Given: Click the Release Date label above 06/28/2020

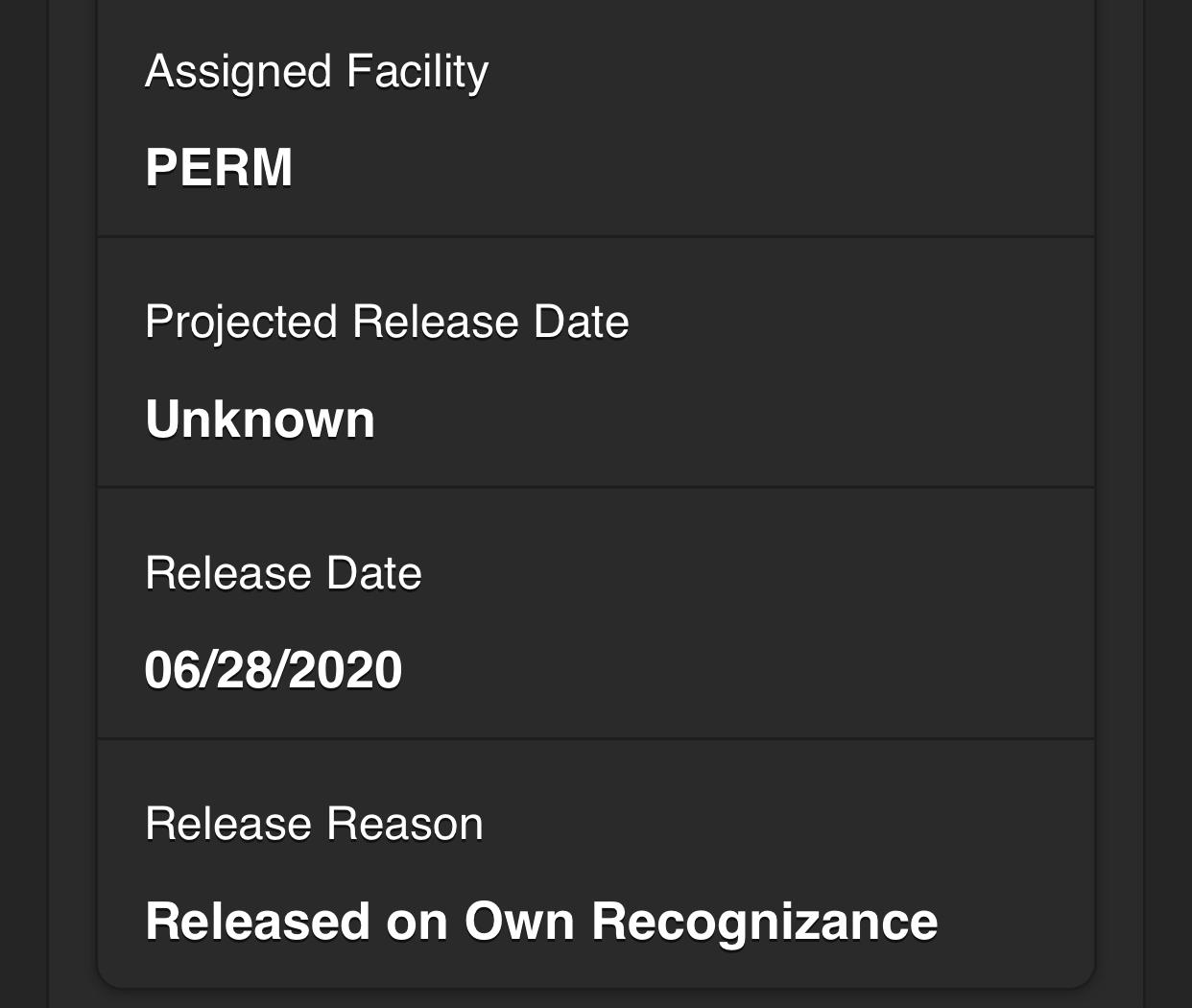Looking at the screenshot, I should 283,573.
